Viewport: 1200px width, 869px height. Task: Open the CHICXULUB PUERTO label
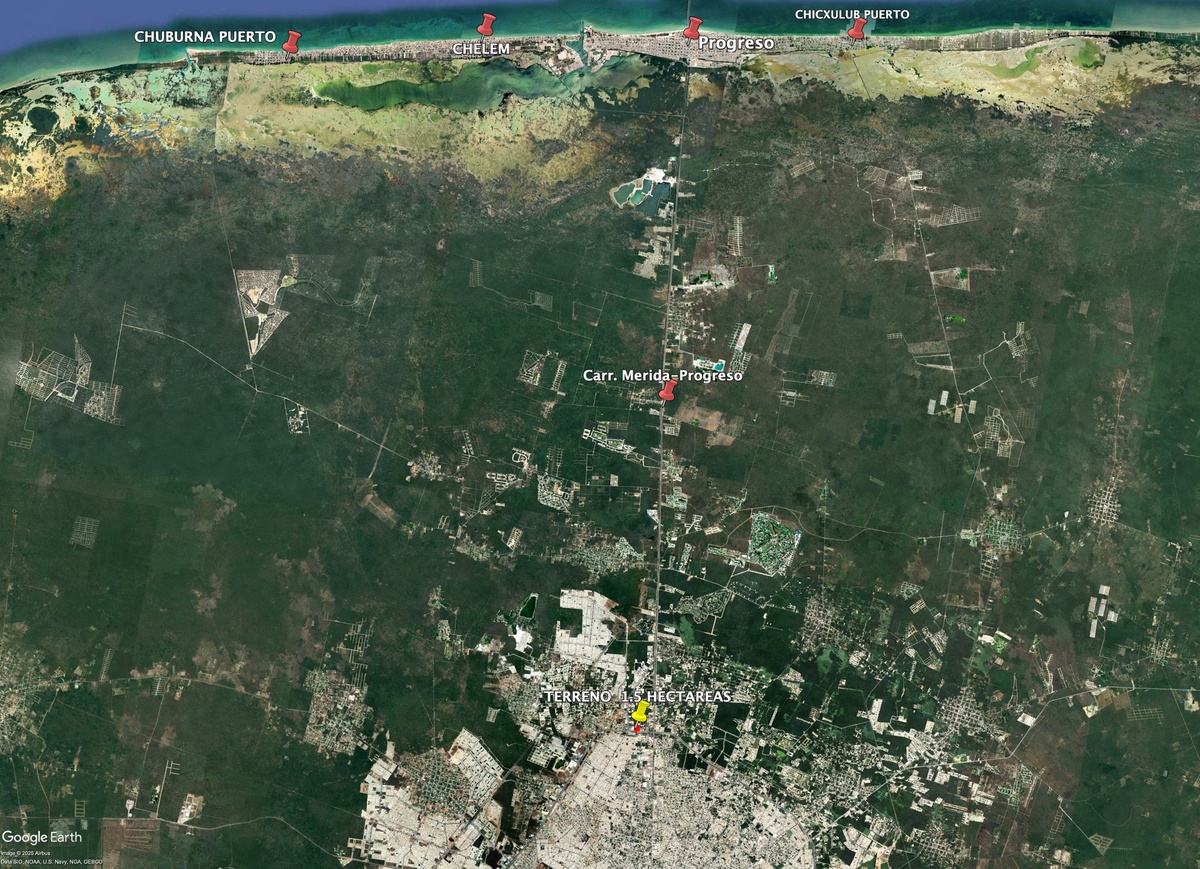[x=852, y=14]
